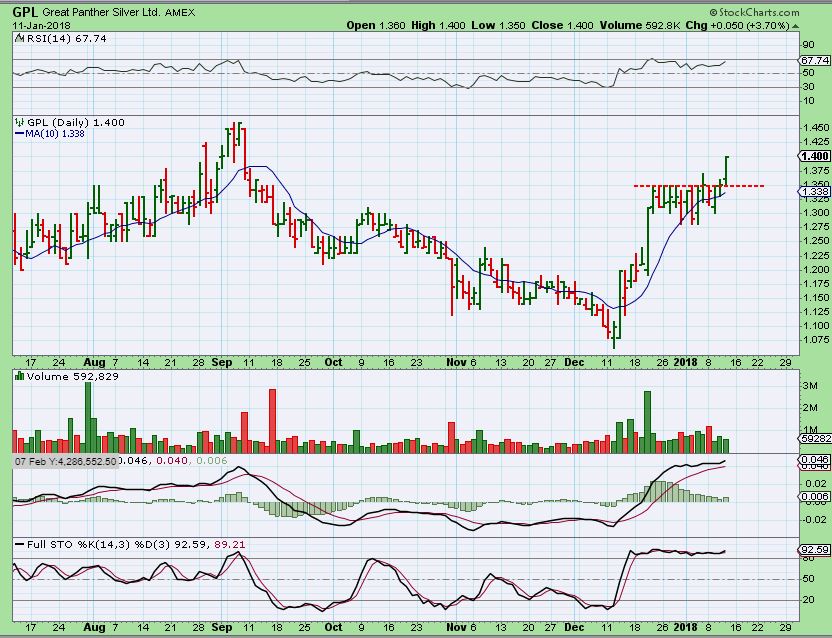832x638 pixels.
Task: Click the RSI(14) line icon in legend
Action: (x=20, y=38)
